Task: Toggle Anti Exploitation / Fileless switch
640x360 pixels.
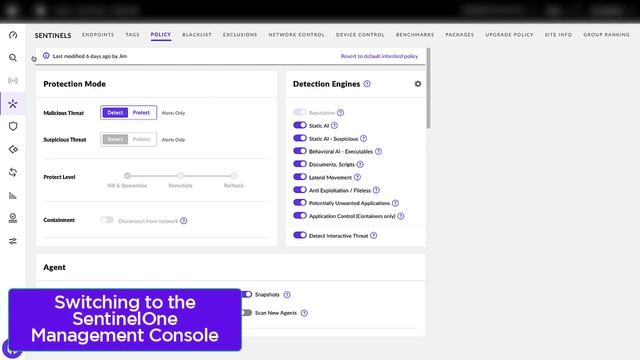Action: [300, 190]
